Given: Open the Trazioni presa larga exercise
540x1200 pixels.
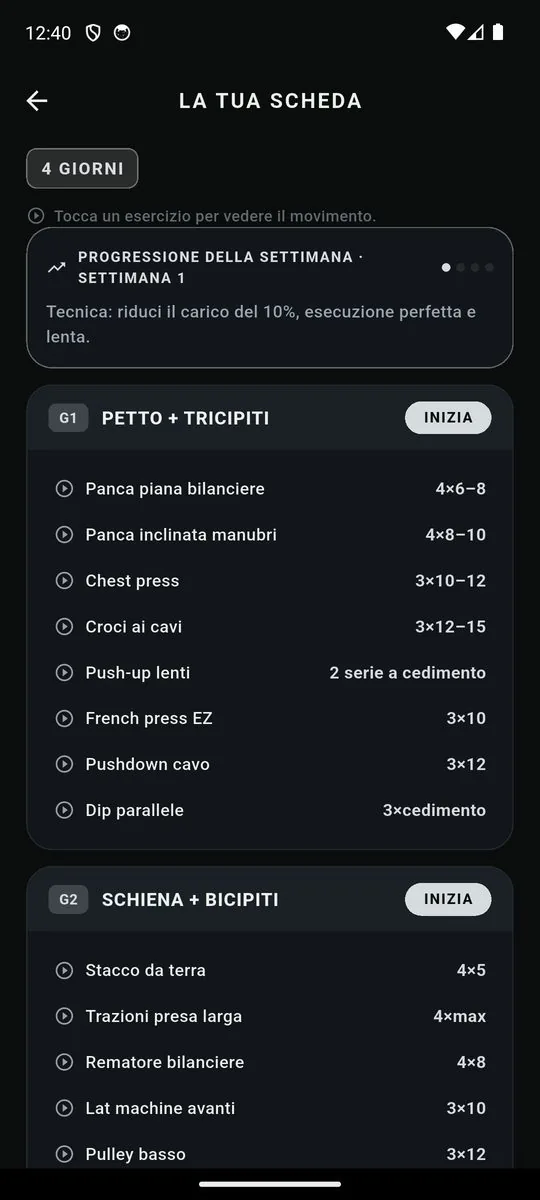Looking at the screenshot, I should coord(270,1016).
